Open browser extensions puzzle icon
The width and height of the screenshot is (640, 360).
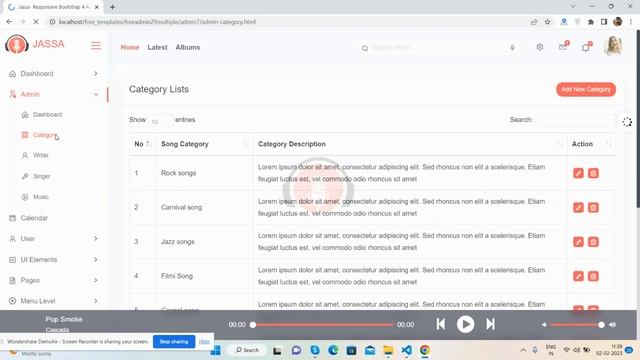coord(591,22)
